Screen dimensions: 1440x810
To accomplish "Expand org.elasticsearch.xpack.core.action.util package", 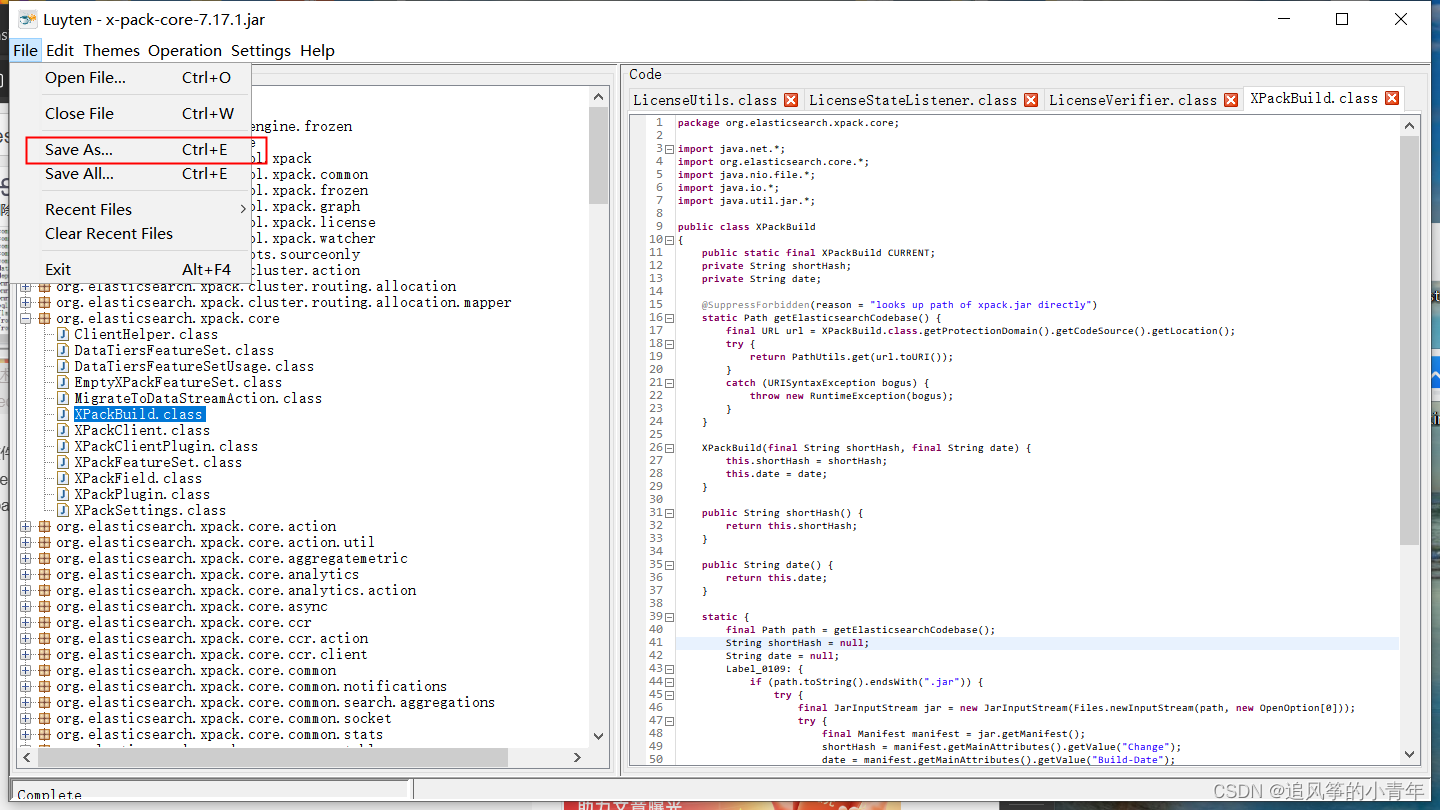I will point(26,543).
